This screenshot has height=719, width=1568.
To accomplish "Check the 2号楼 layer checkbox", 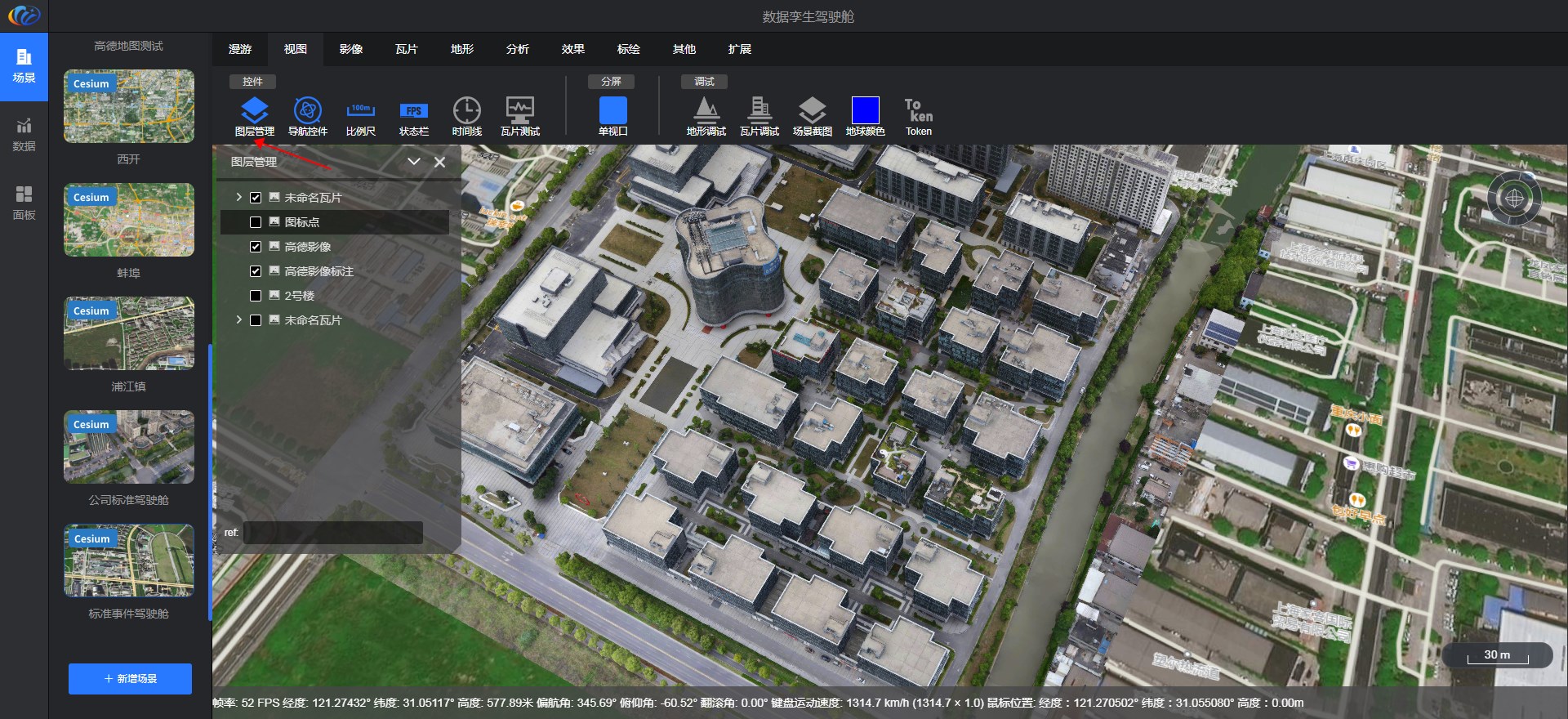I will (256, 296).
